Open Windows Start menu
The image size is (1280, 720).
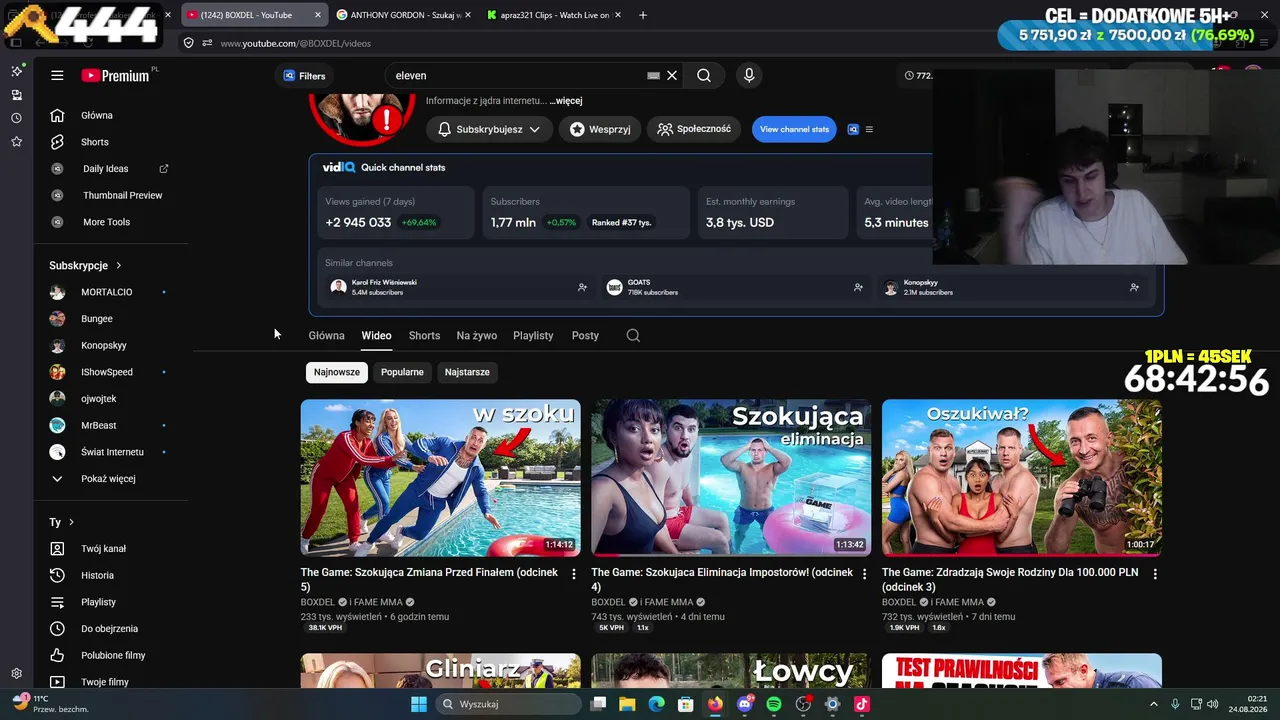click(x=419, y=704)
